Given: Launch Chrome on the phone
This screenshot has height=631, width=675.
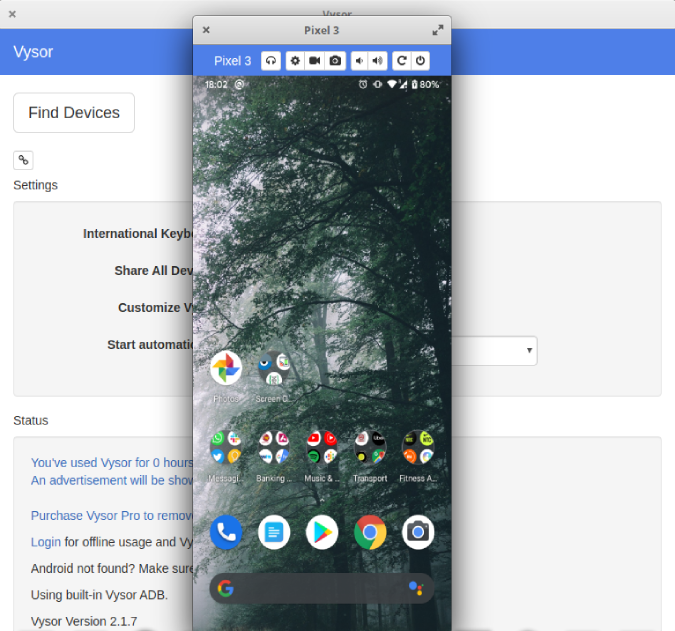Looking at the screenshot, I should pyautogui.click(x=370, y=532).
